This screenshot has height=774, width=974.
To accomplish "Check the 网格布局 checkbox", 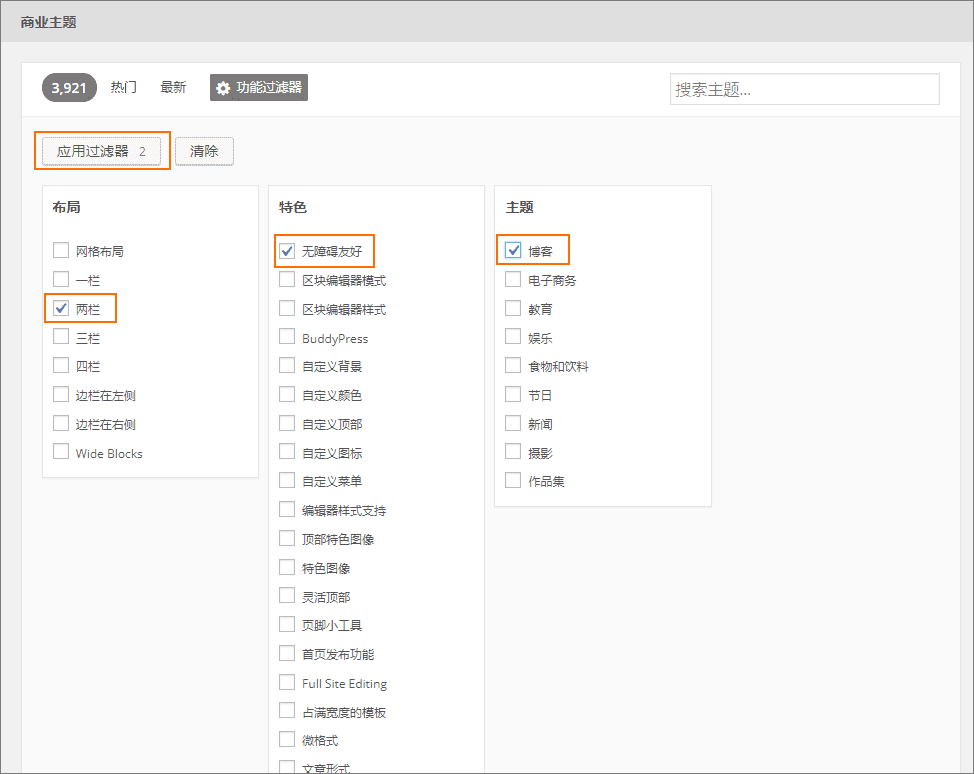I will coord(61,250).
